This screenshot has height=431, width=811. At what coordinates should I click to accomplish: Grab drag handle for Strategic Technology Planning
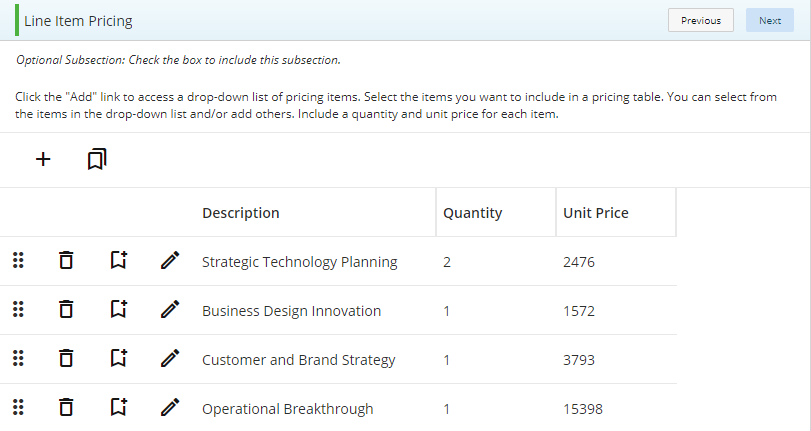click(18, 260)
